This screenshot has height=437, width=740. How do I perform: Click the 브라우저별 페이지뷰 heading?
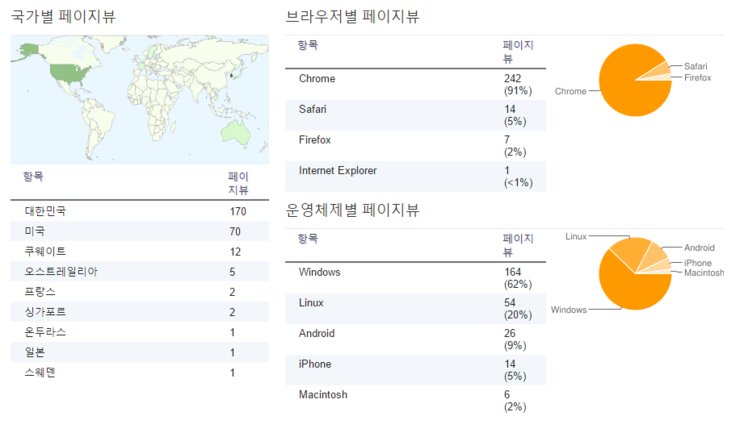pyautogui.click(x=352, y=17)
